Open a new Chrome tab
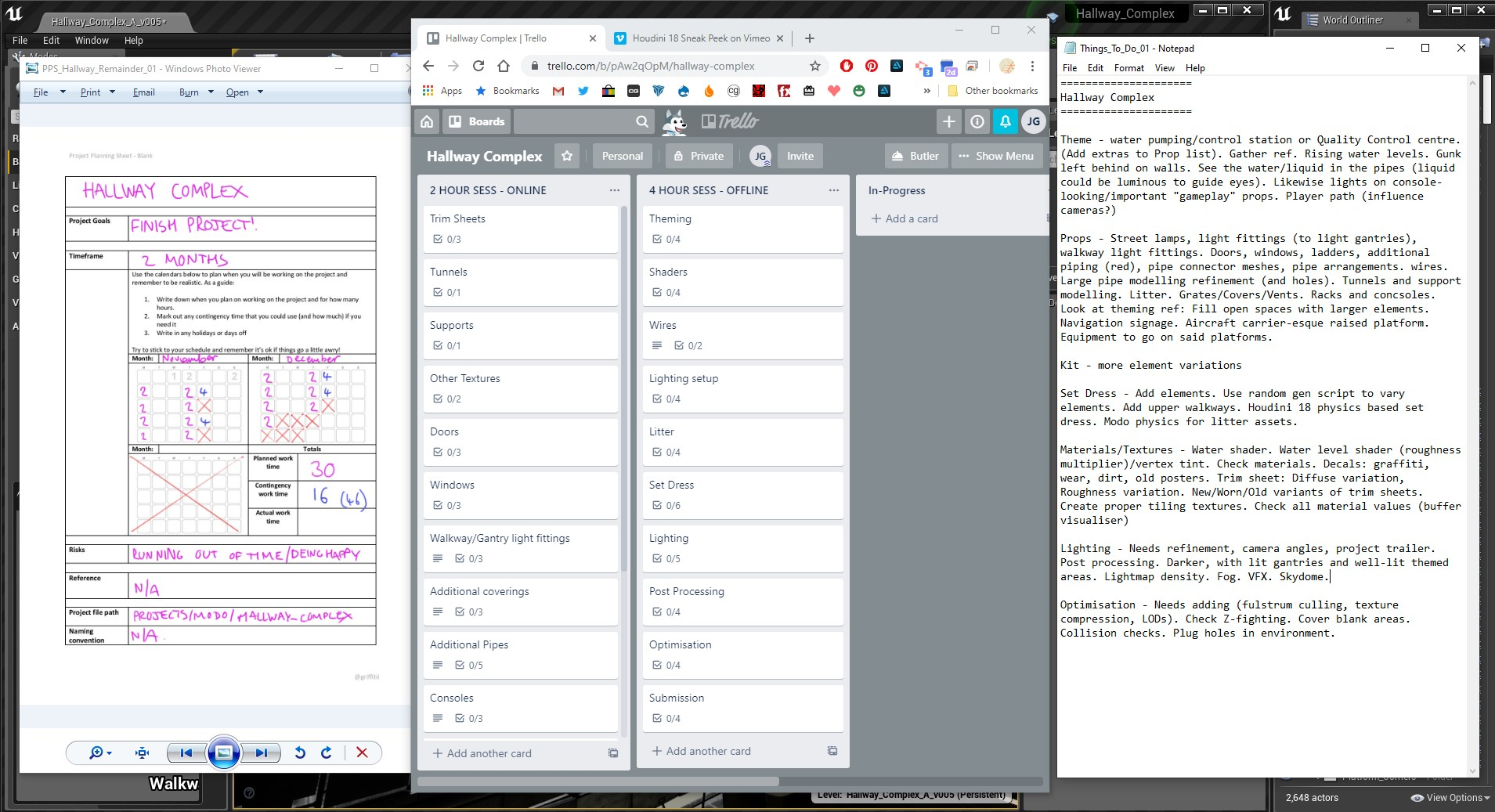 pos(810,38)
